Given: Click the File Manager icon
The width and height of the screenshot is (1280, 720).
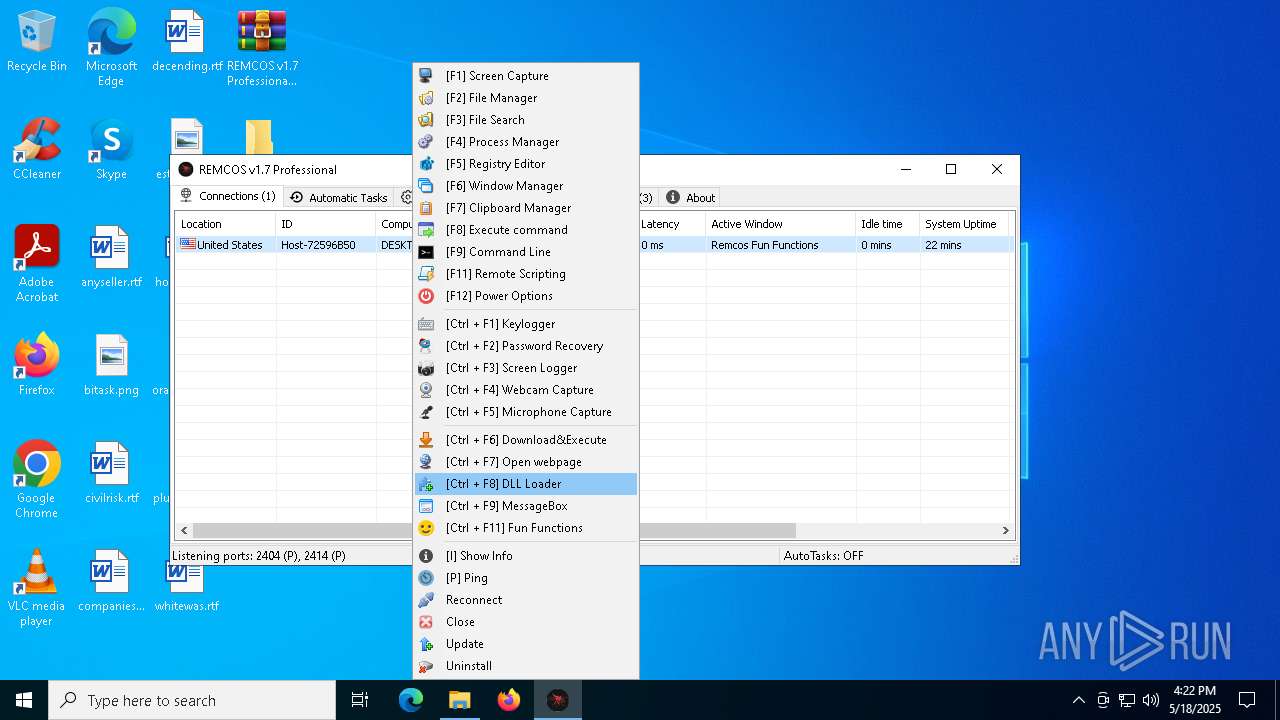Looking at the screenshot, I should coord(426,98).
